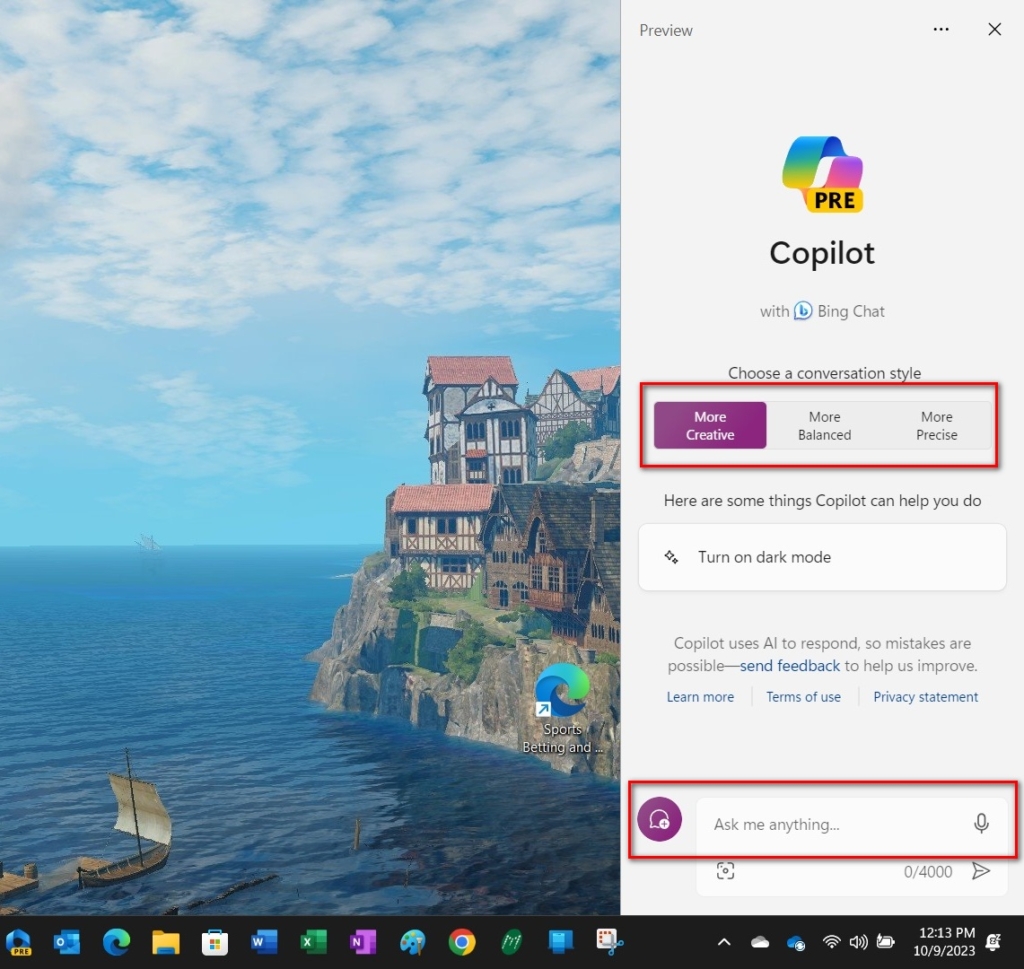Open Copilot from the taskbar
Viewport: 1024px width, 969px height.
tap(18, 941)
